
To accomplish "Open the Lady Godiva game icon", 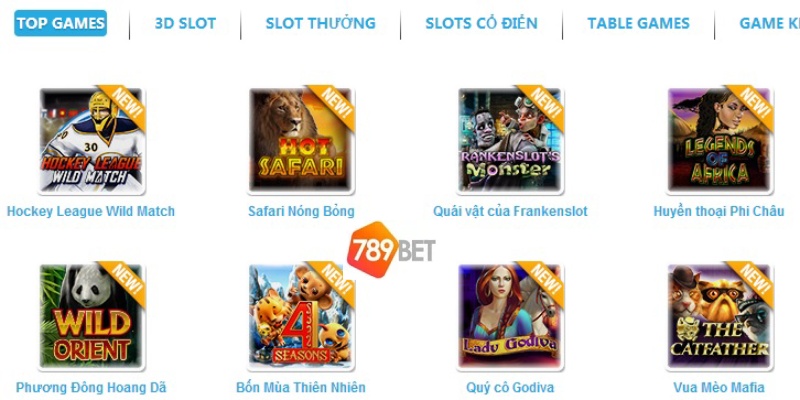I will point(510,316).
